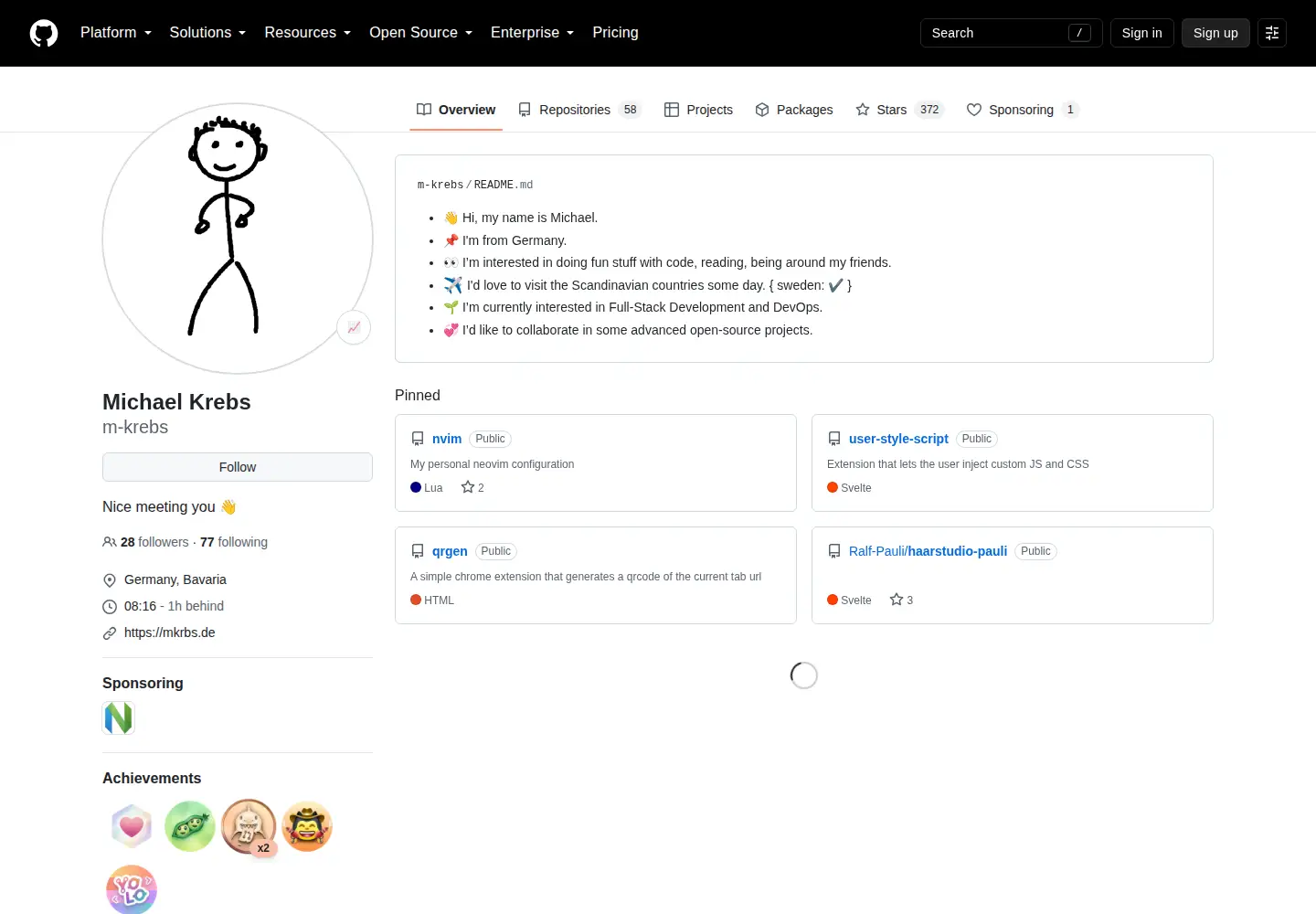Click Michael Krebs's profile avatar picture

pyautogui.click(x=238, y=239)
